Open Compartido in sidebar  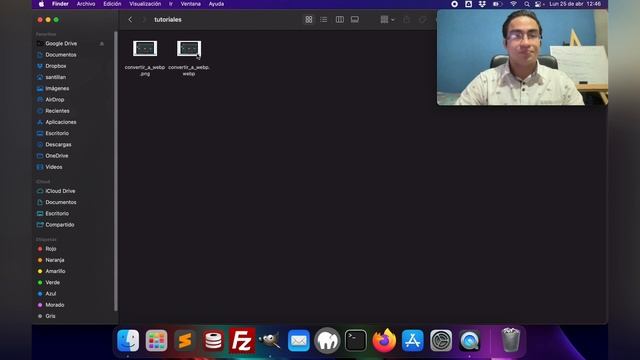pos(60,224)
